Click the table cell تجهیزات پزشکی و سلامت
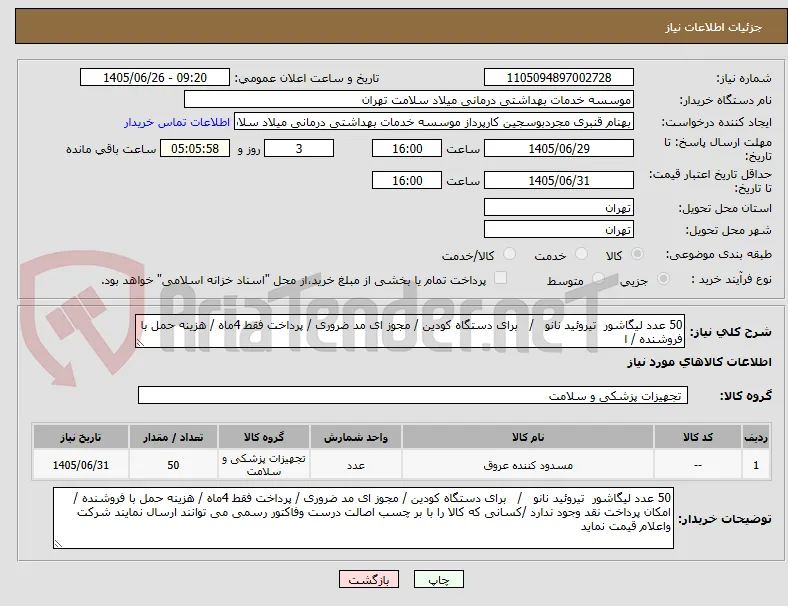788x606 pixels. coord(264,465)
